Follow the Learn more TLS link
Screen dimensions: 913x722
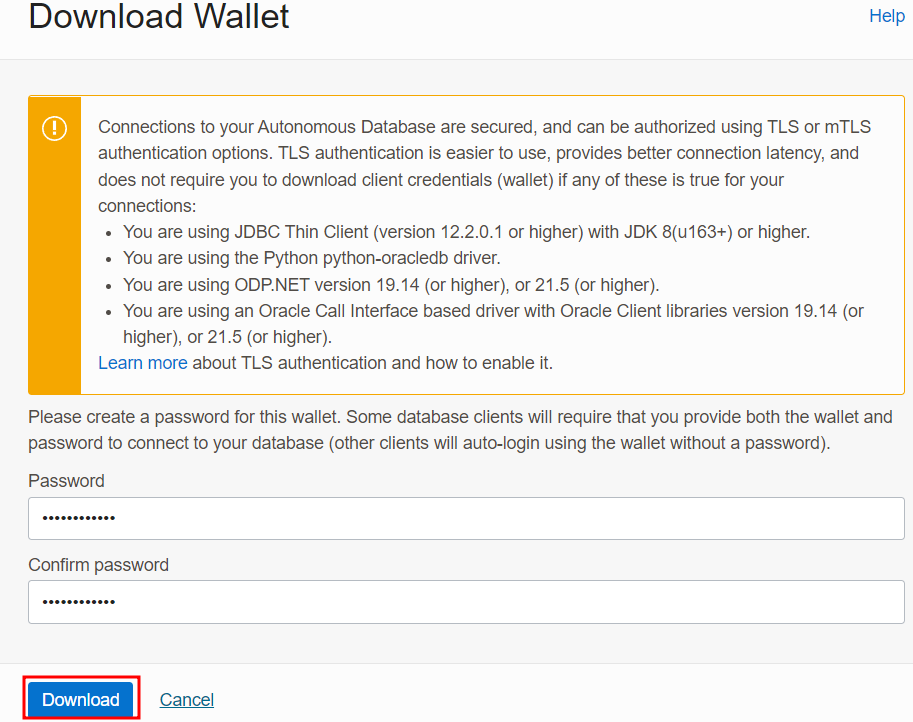click(143, 363)
